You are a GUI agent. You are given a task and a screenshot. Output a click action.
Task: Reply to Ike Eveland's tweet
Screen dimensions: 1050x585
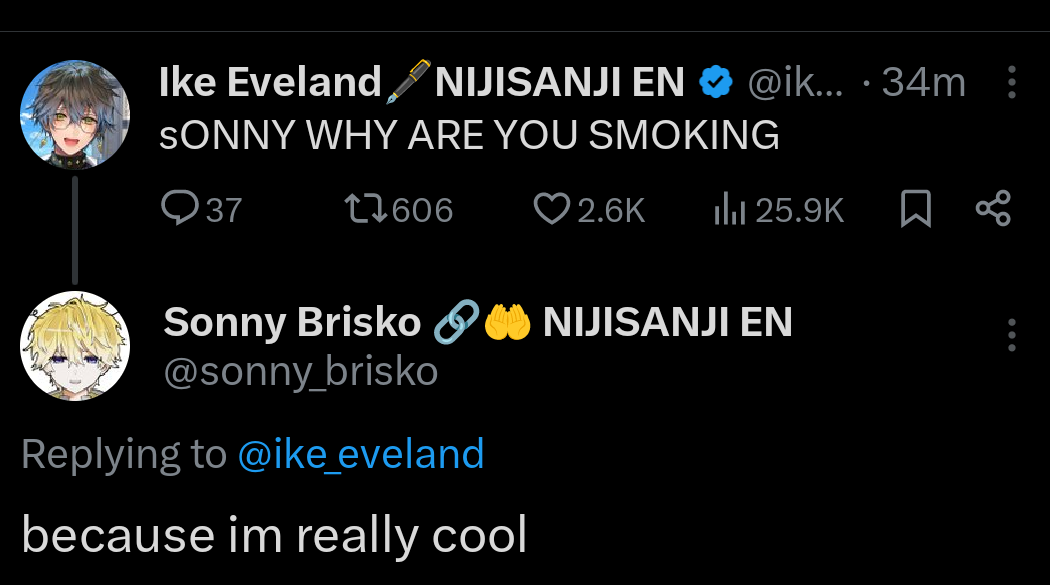(180, 209)
